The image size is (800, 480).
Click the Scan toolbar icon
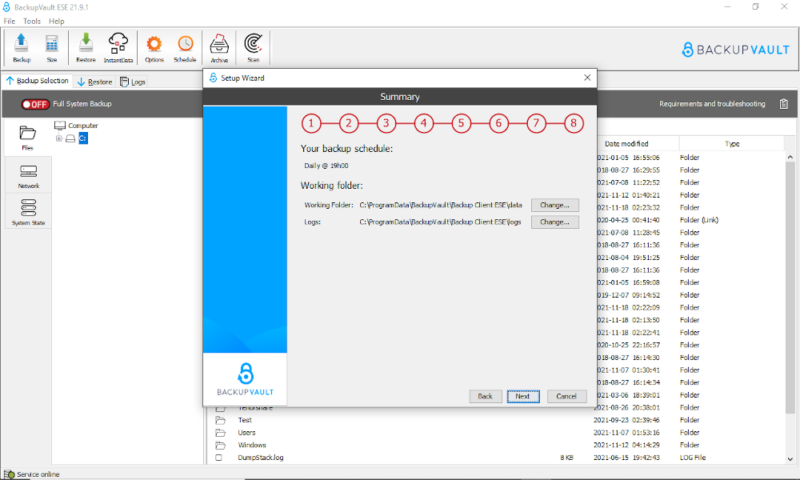[x=253, y=47]
